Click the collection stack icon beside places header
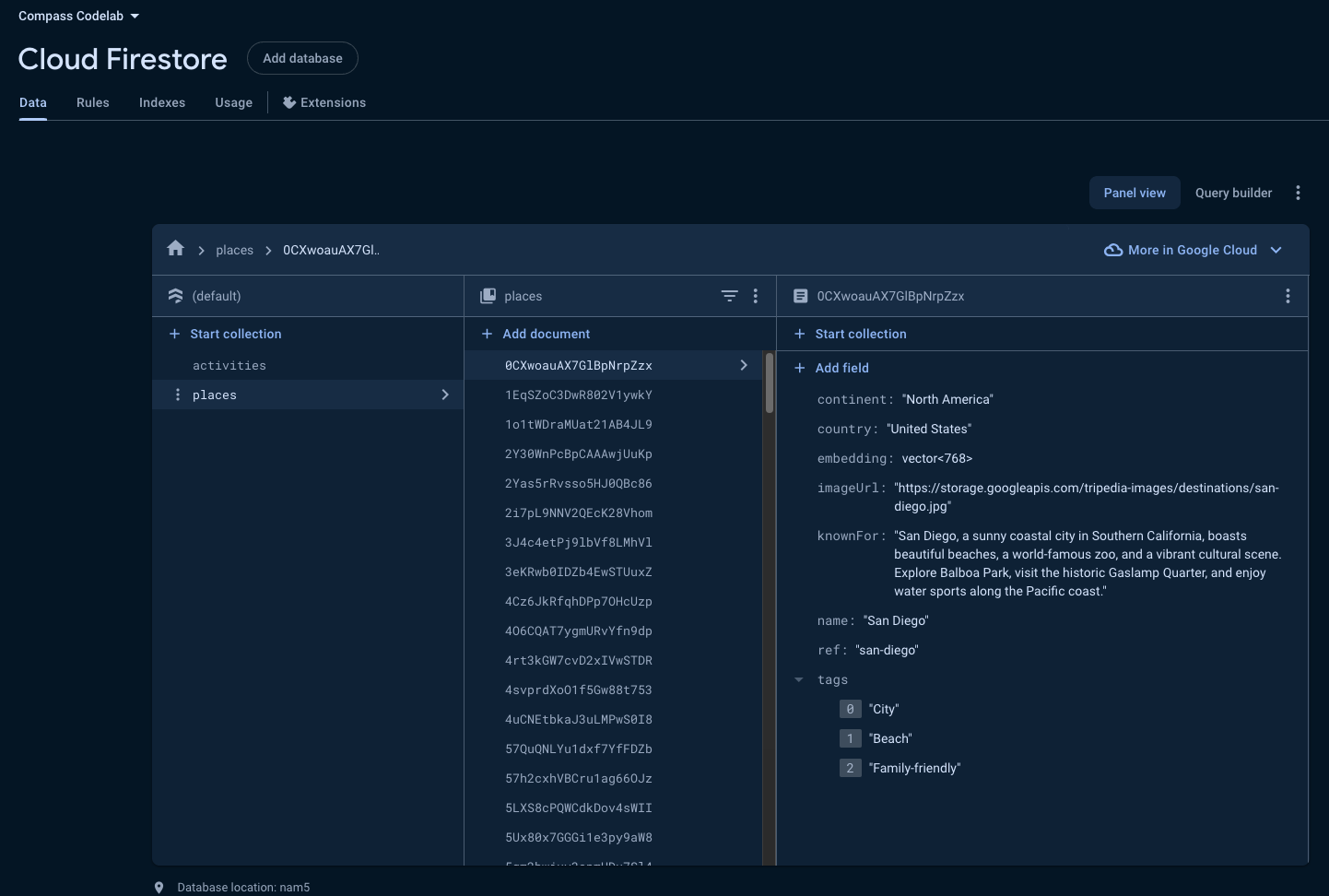 tap(487, 296)
